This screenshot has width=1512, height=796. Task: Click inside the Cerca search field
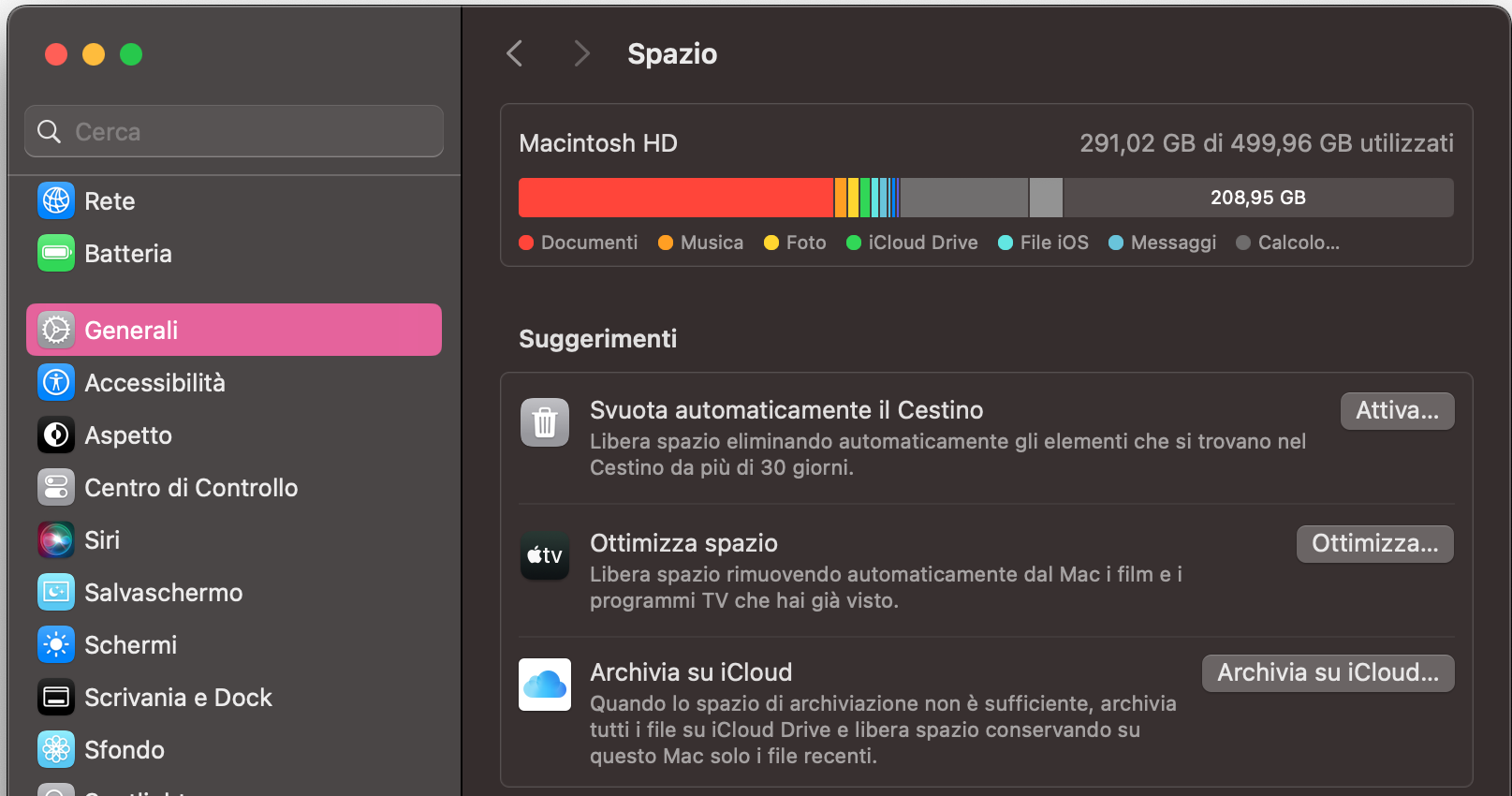[233, 131]
